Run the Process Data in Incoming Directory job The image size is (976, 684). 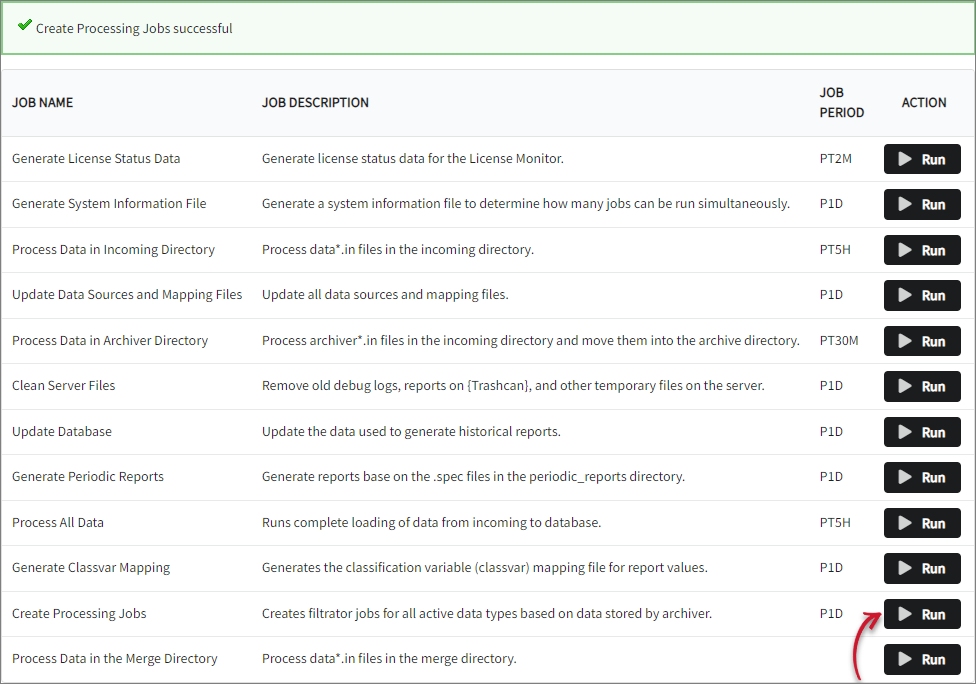[921, 249]
